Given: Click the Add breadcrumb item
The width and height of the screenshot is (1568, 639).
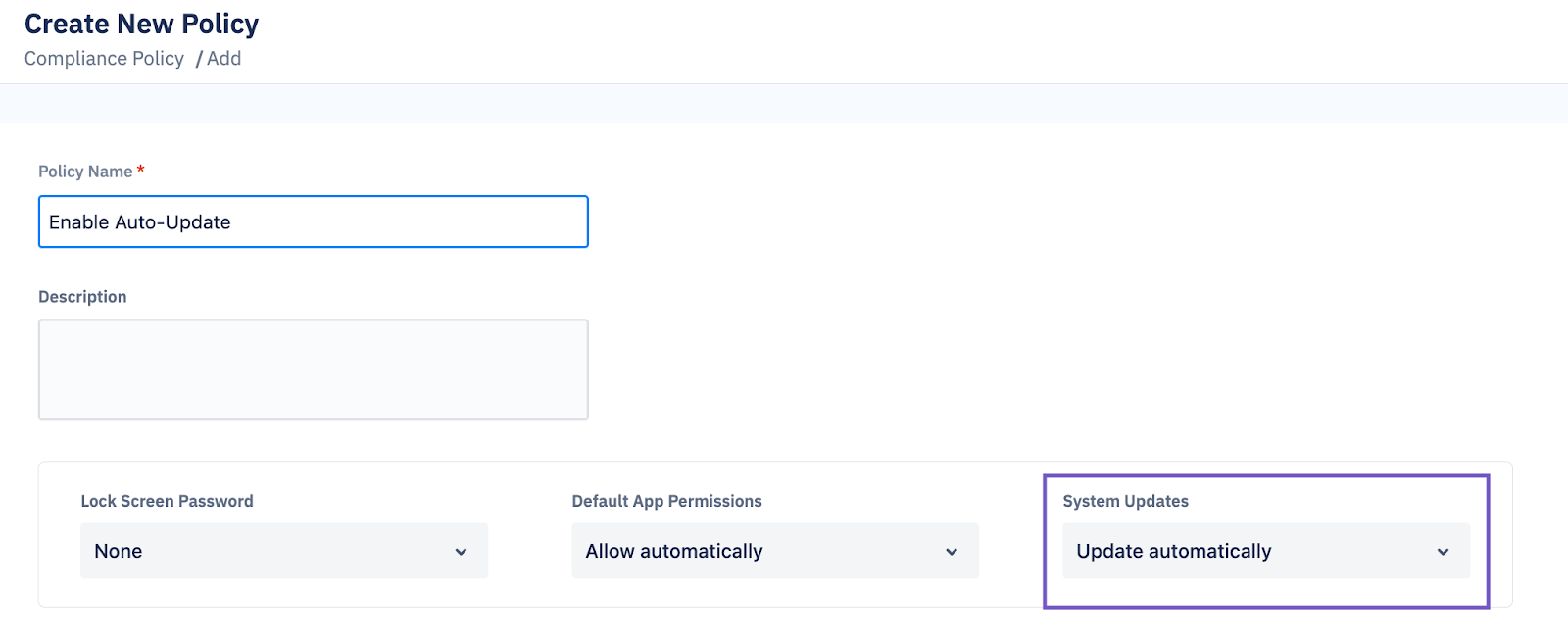Looking at the screenshot, I should [x=224, y=59].
